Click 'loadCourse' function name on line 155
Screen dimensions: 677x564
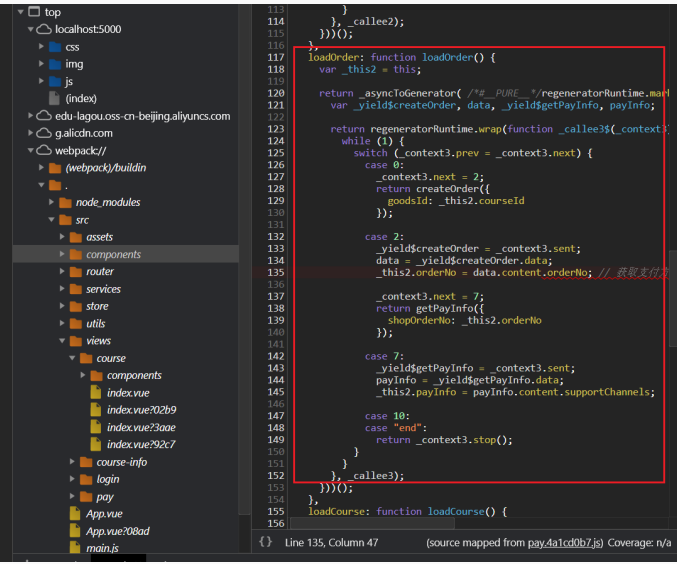tap(456, 511)
